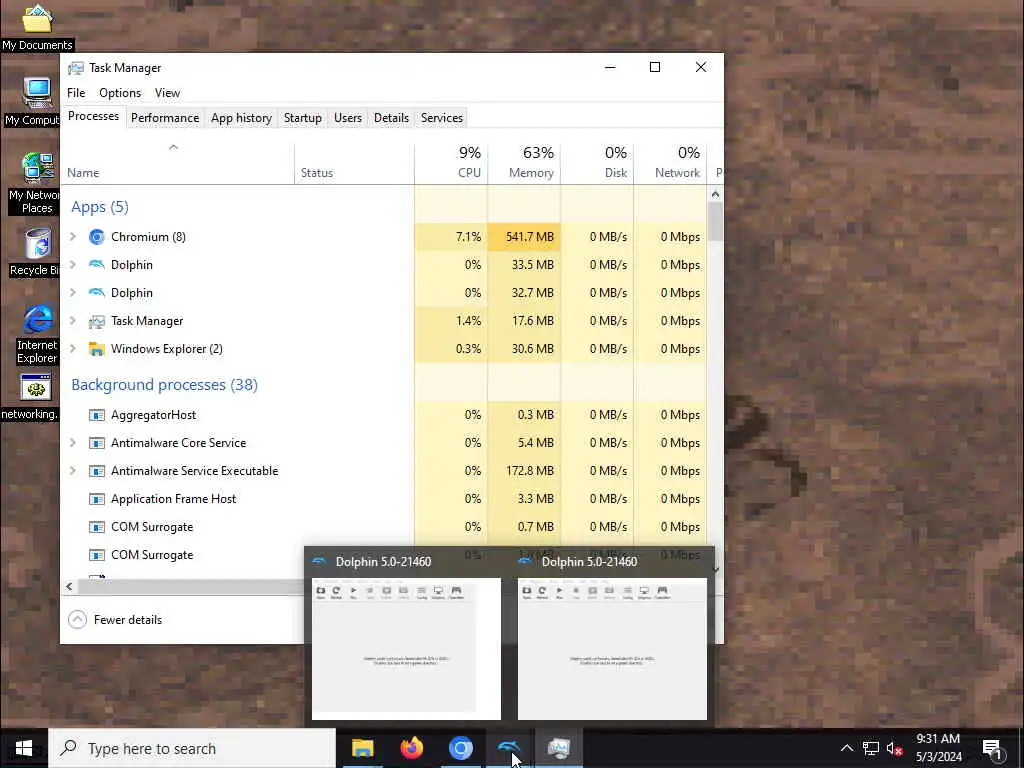This screenshot has width=1024, height=768.
Task: Click the network status tray icon
Action: (871, 748)
